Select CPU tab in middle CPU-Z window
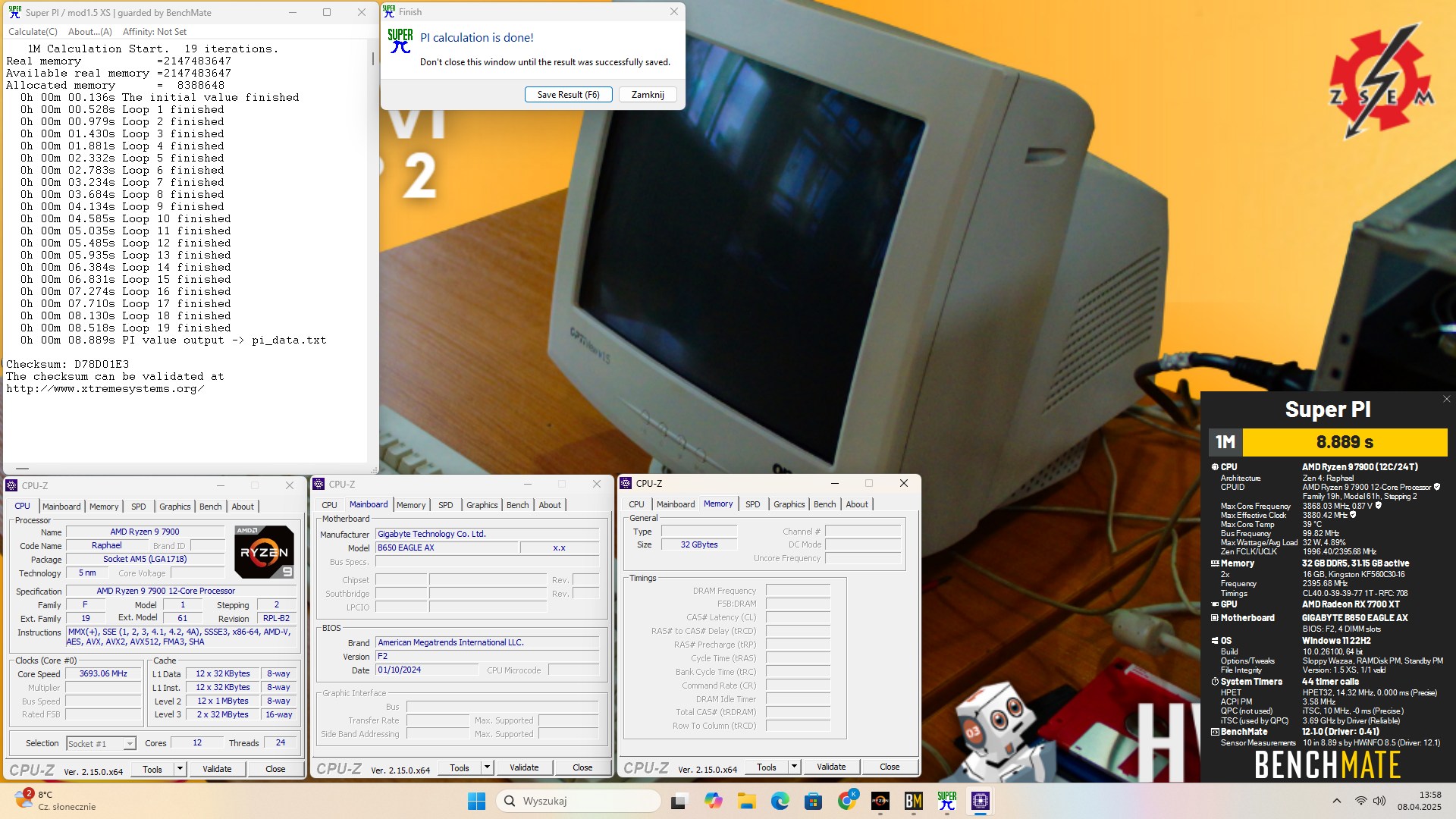 [x=329, y=505]
